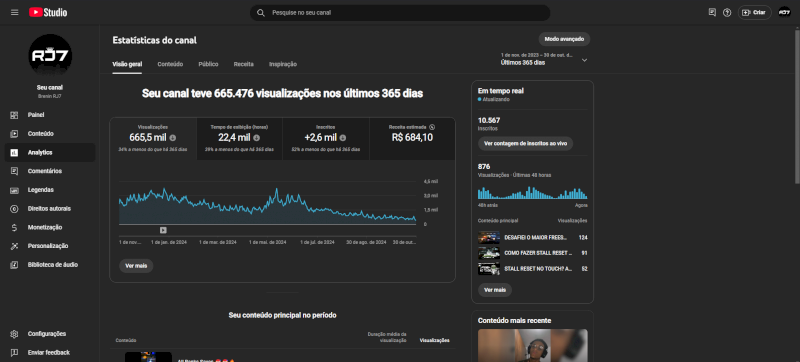Click the 48-hour realtime views bar chart
800x362 pixels.
tap(533, 193)
